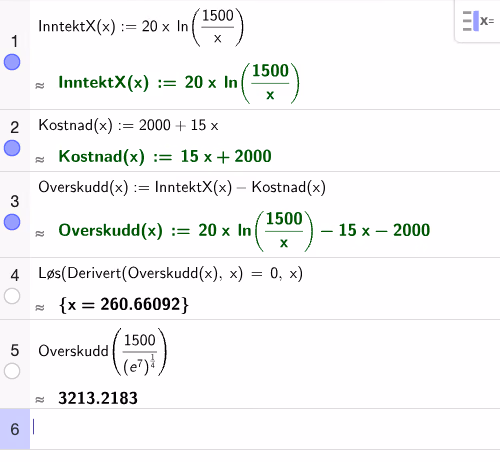Click approximation symbol before Overskudd(x) output in row 3

pyautogui.click(x=40, y=234)
